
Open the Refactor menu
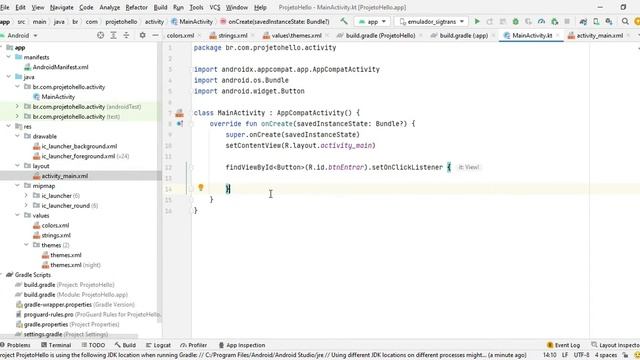pyautogui.click(x=136, y=7)
